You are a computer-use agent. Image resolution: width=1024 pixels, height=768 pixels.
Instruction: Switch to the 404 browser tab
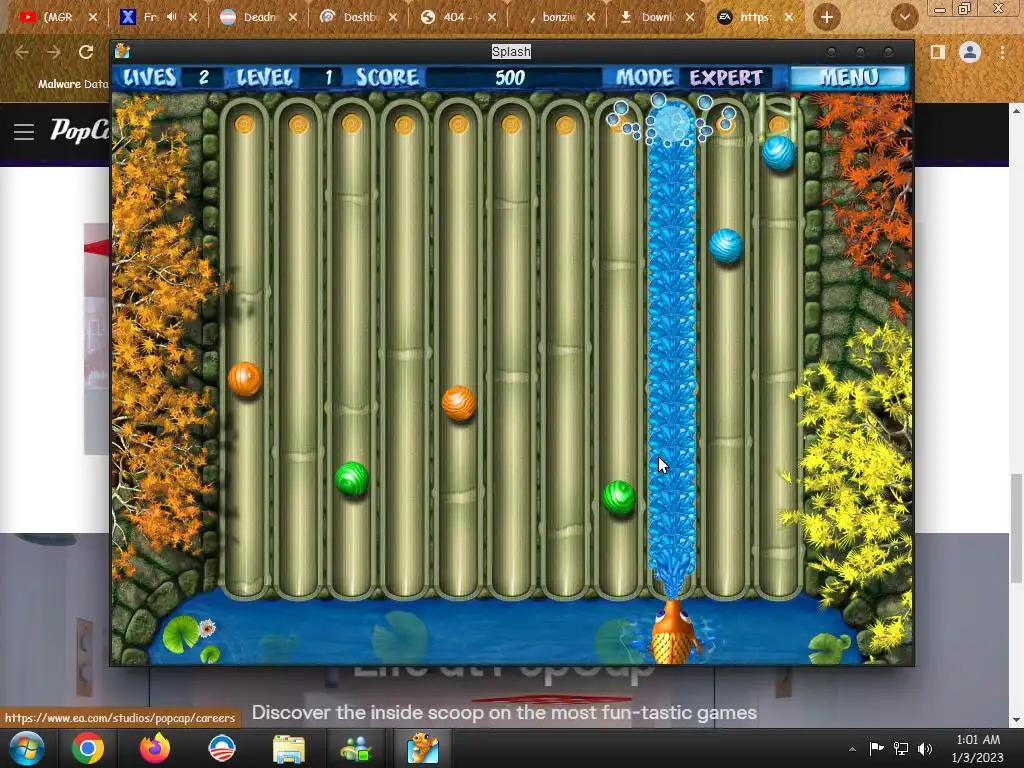tap(458, 17)
